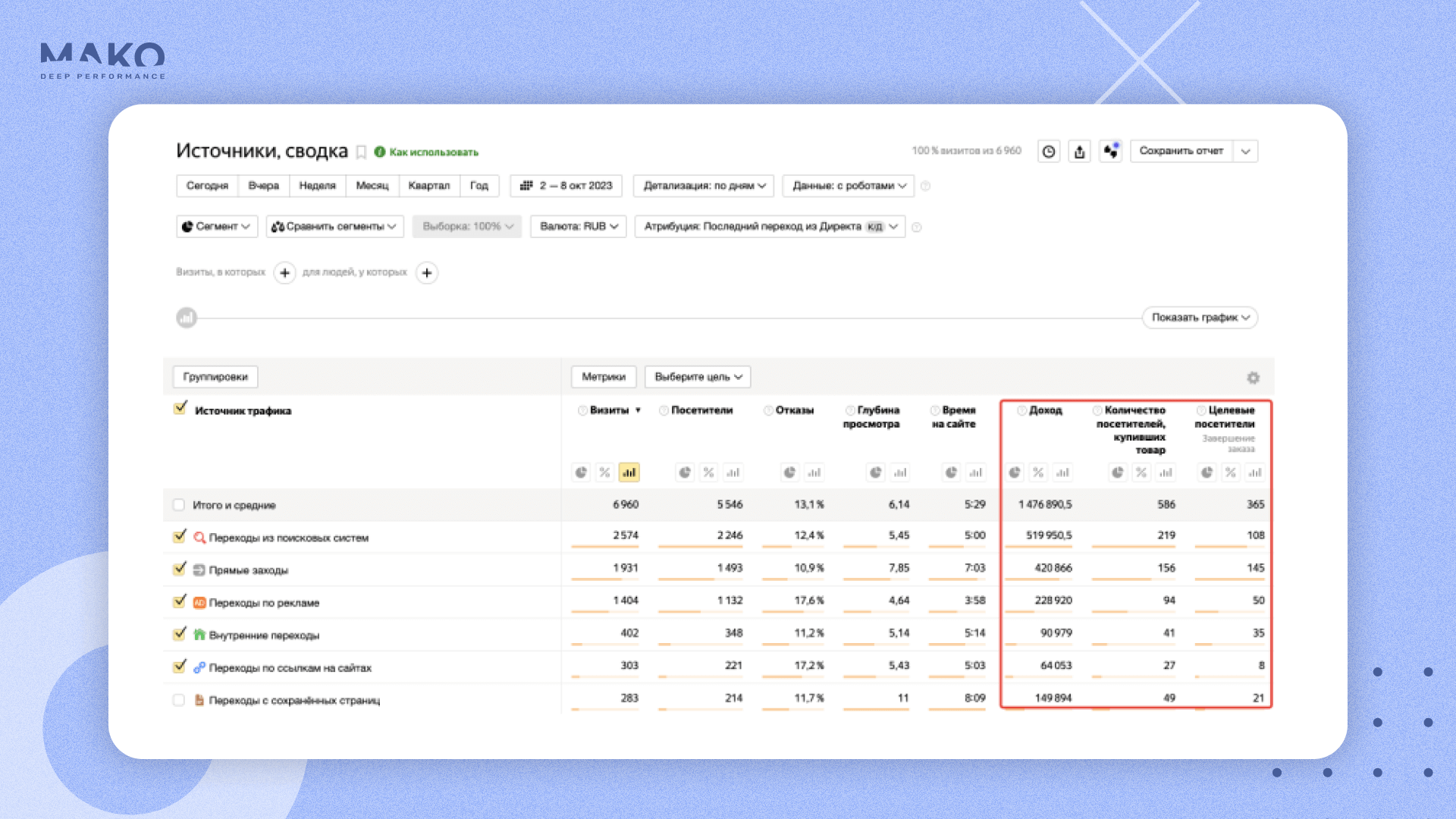Check Переходы с сохранённых страниц checkbox
This screenshot has height=819, width=1456.
179,700
